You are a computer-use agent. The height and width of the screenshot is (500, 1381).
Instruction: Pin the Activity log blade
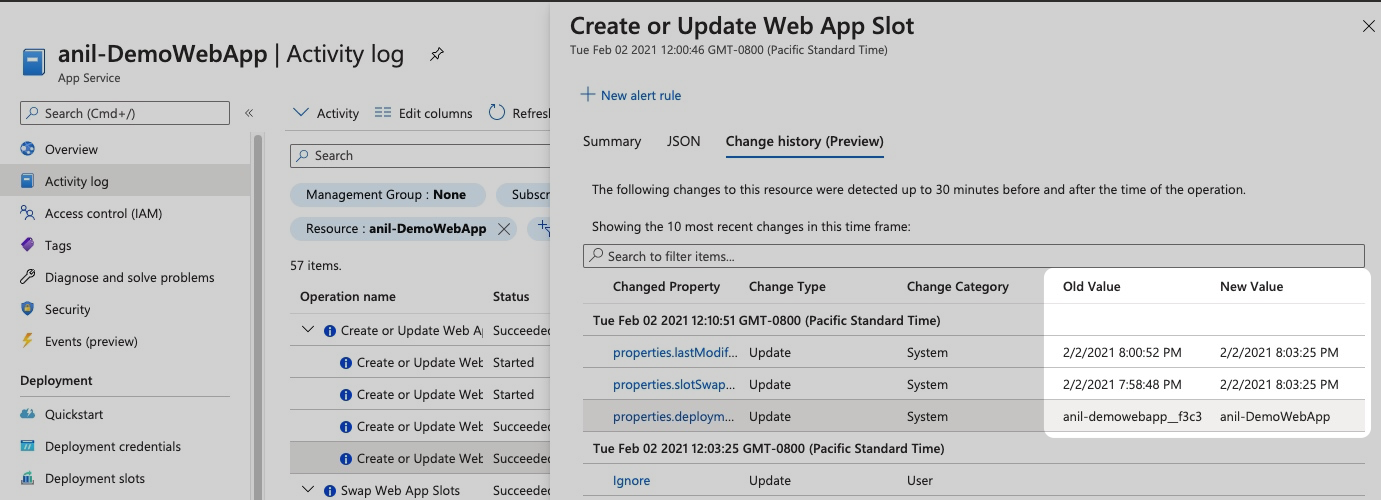click(437, 55)
